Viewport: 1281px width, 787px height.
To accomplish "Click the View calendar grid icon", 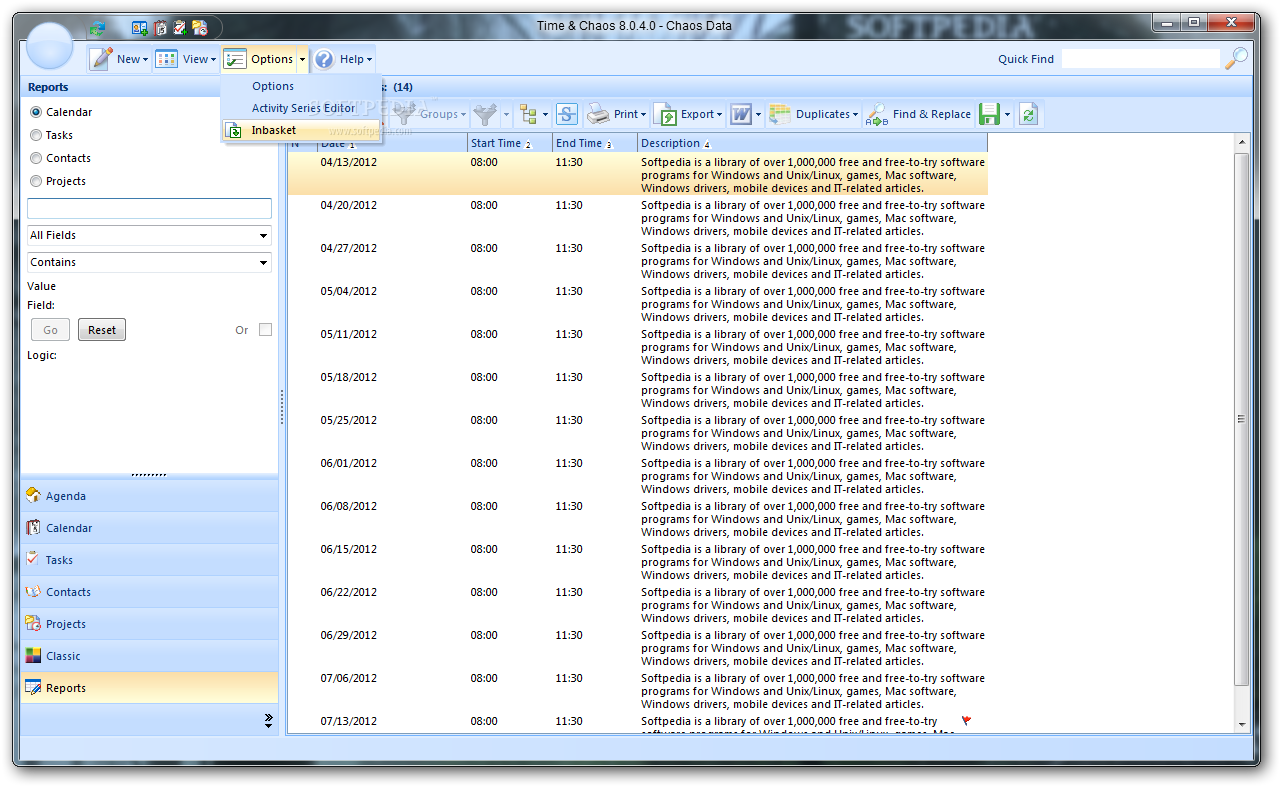I will [167, 59].
